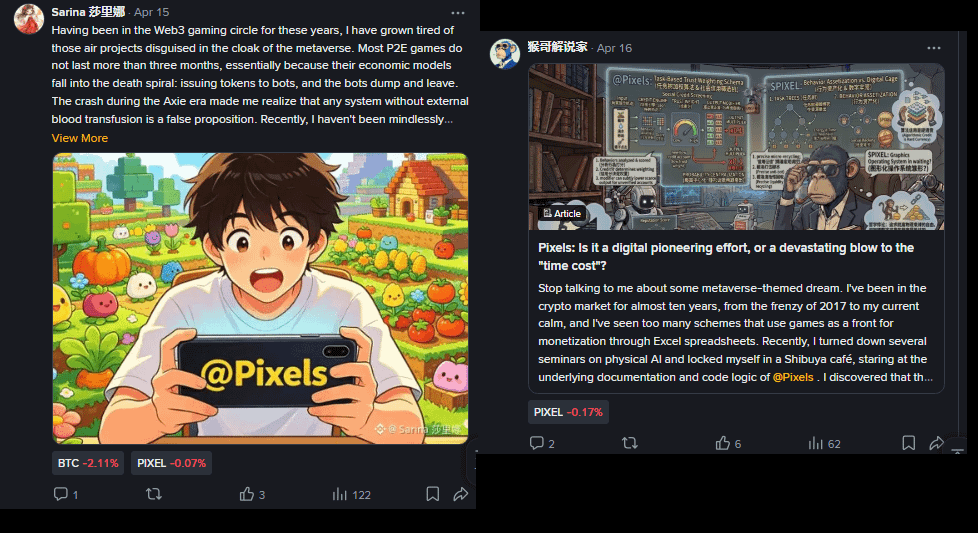Open the cartoon boy @Pixels image
Image resolution: width=978 pixels, height=533 pixels.
pyautogui.click(x=260, y=298)
